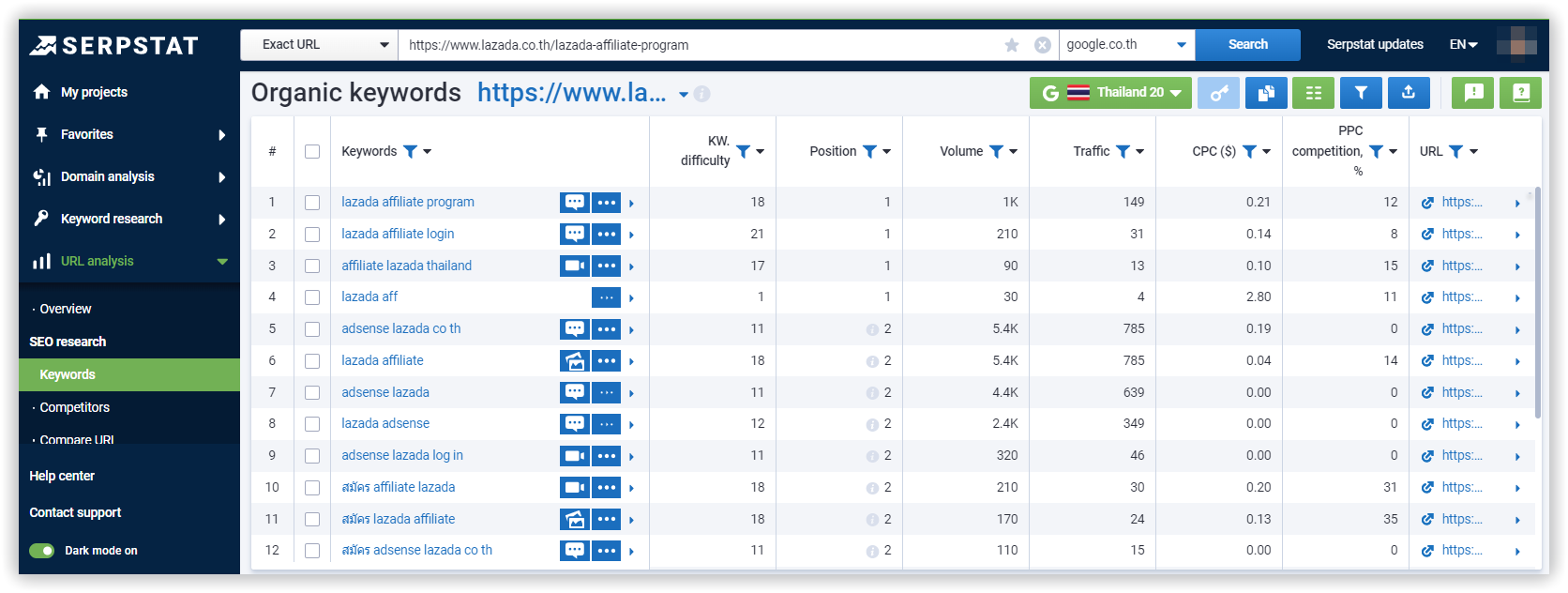Clear the URL field with X icon
The width and height of the screenshot is (1568, 593).
pyautogui.click(x=1042, y=45)
